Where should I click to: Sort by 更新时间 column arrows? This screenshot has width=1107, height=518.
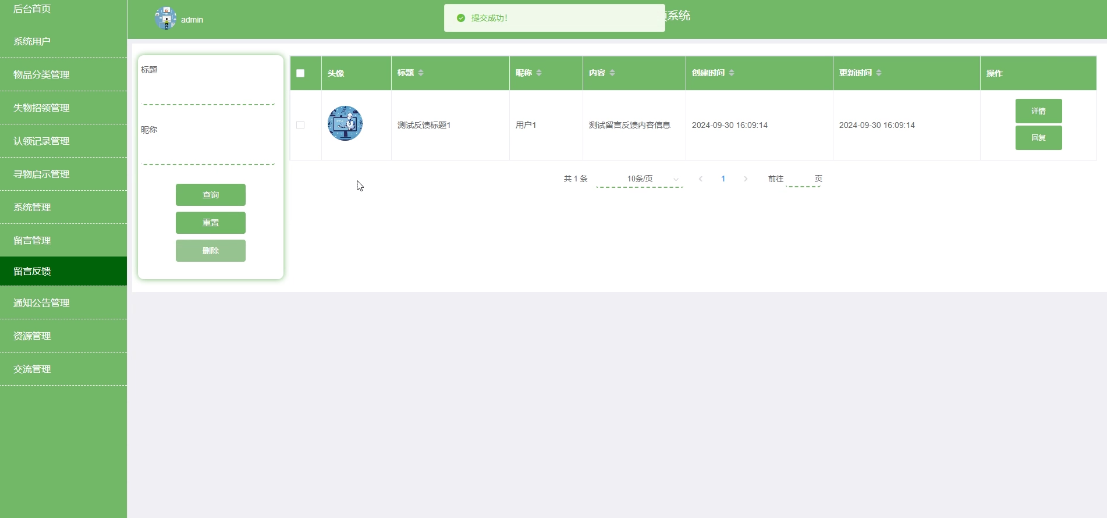(878, 73)
